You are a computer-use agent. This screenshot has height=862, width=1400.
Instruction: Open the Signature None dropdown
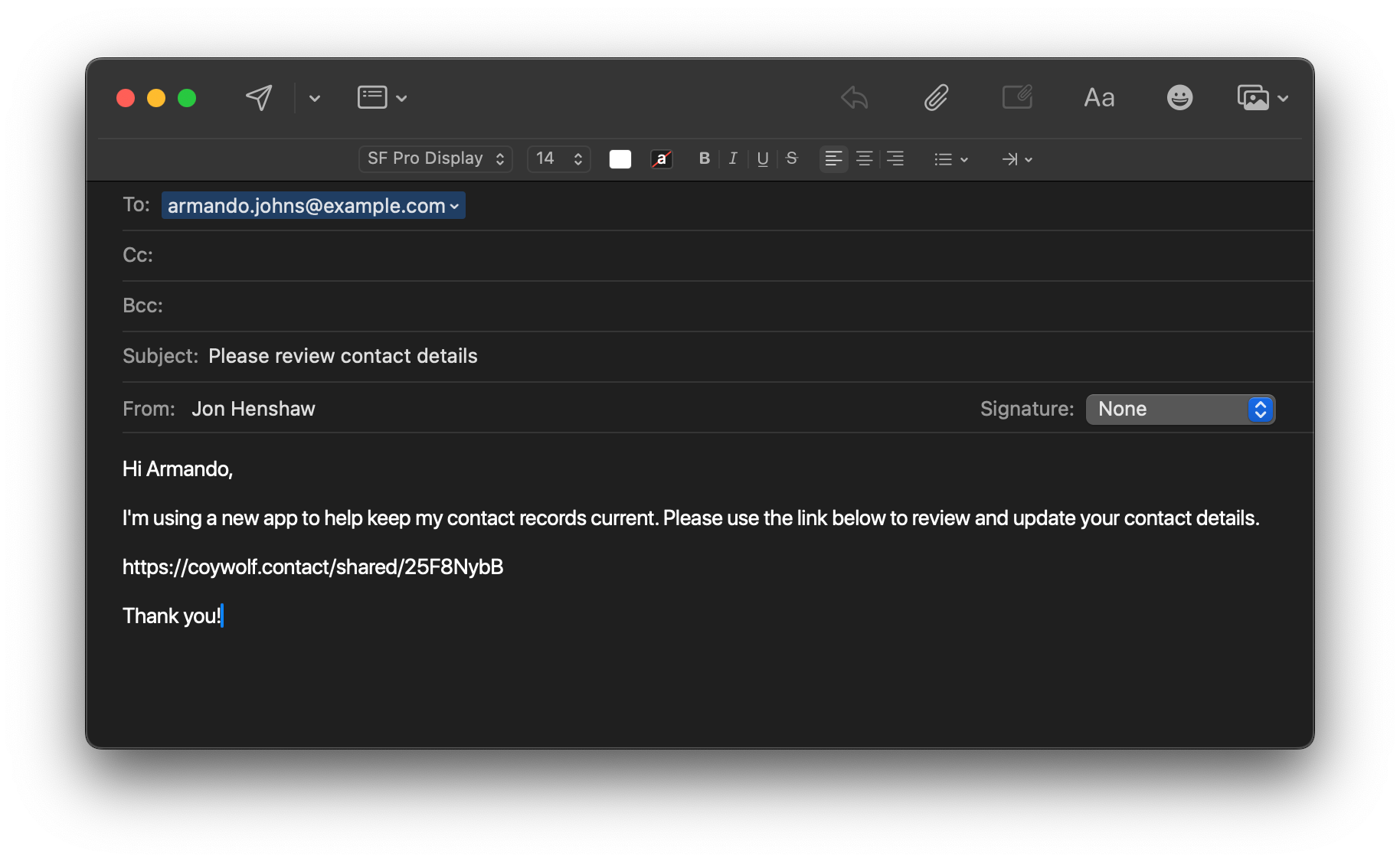pyautogui.click(x=1179, y=409)
